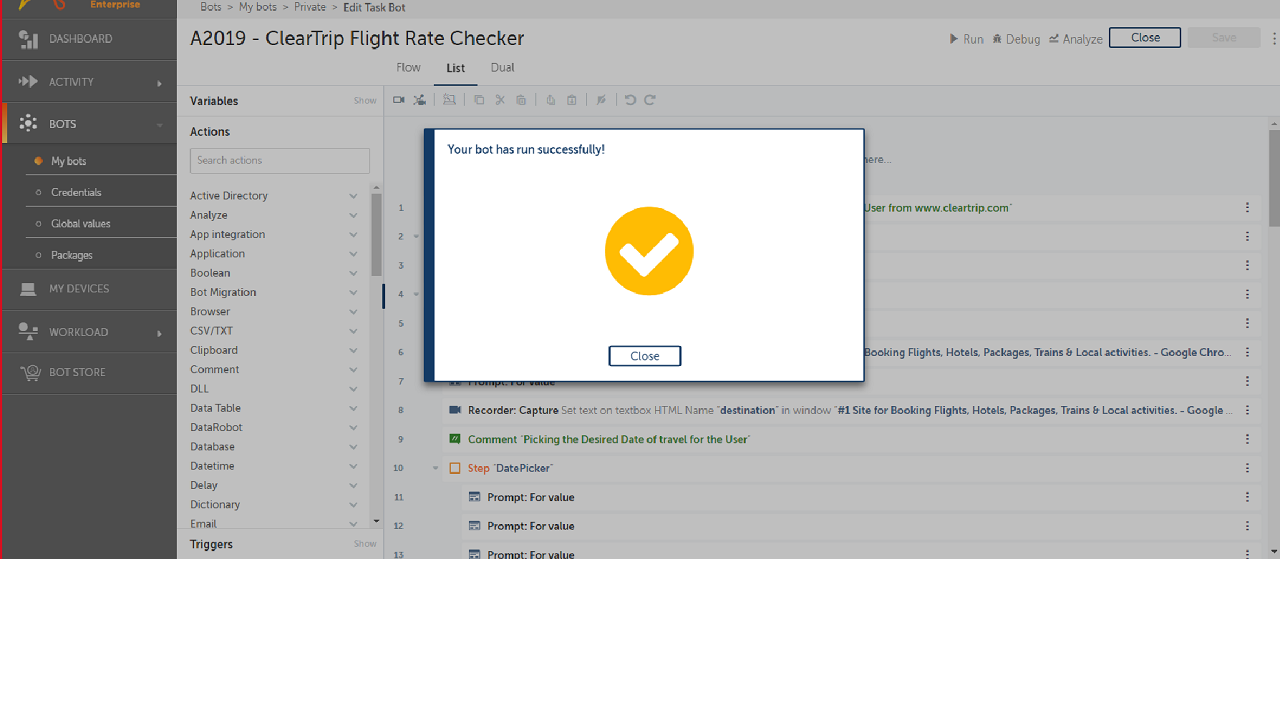Image resolution: width=1280 pixels, height=720 pixels.
Task: Click the paste icon beside the scissors
Action: coord(521,100)
